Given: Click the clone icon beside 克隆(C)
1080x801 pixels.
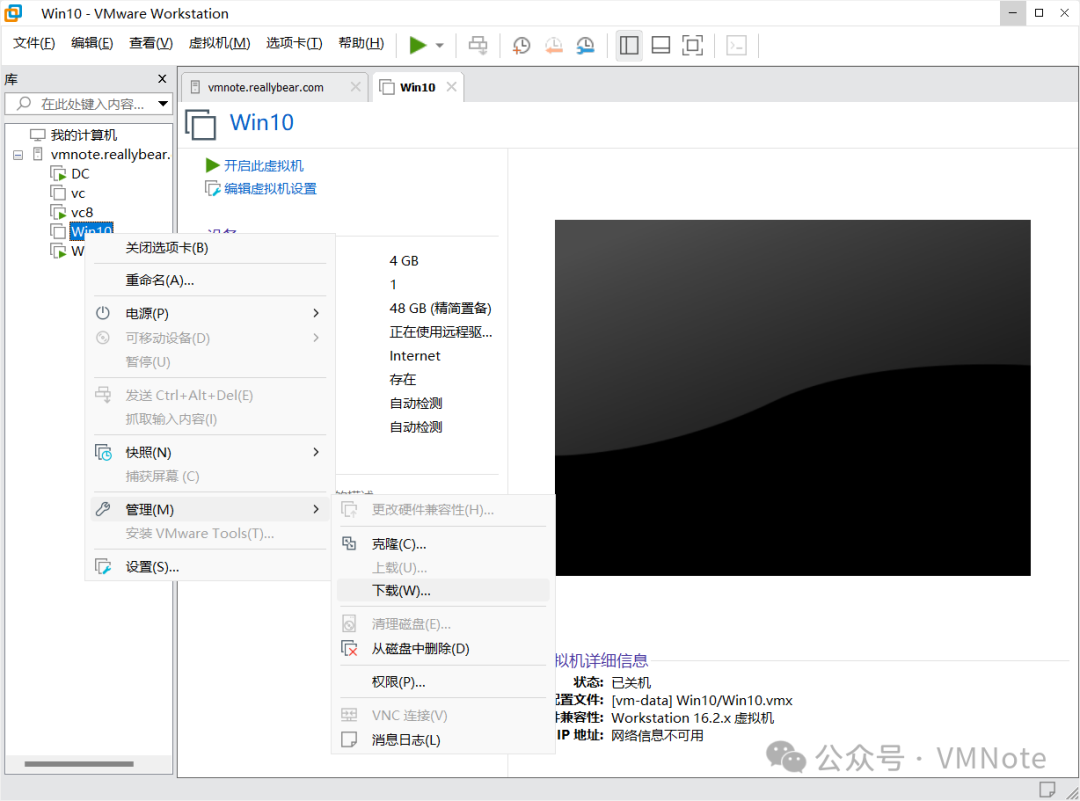Looking at the screenshot, I should (350, 543).
